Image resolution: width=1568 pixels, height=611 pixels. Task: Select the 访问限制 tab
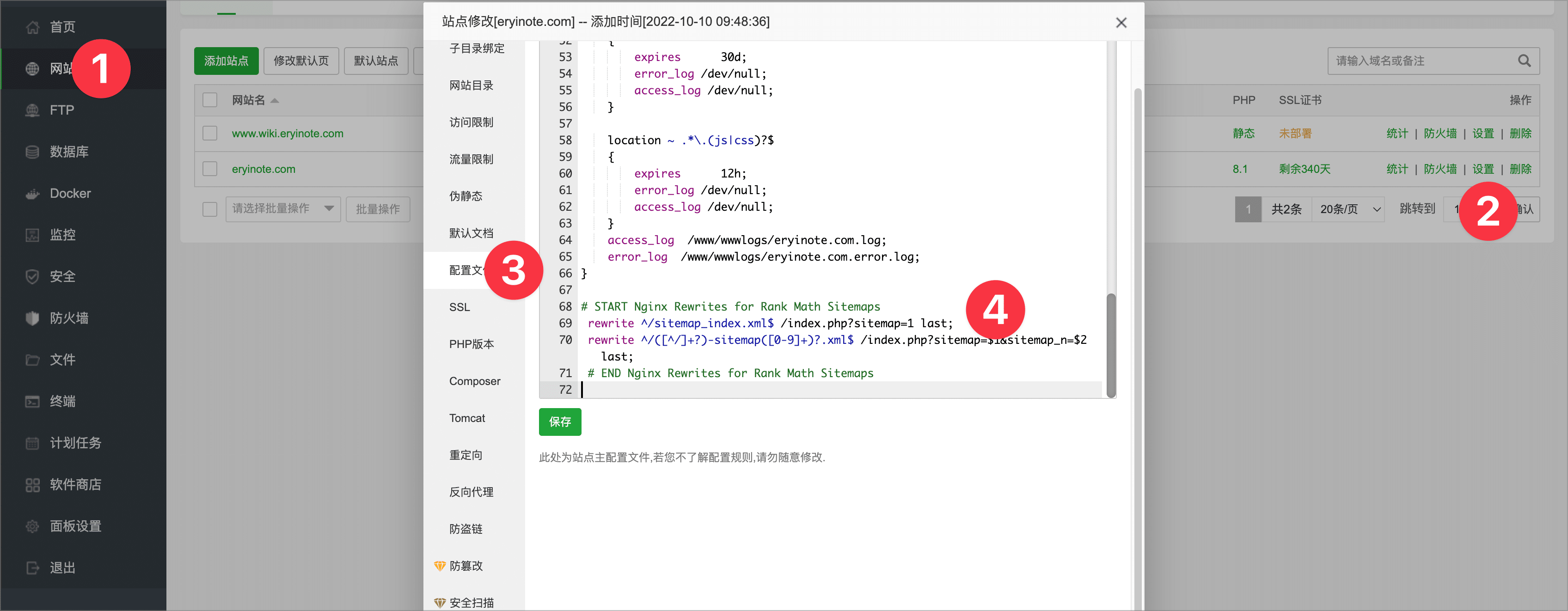(x=471, y=122)
